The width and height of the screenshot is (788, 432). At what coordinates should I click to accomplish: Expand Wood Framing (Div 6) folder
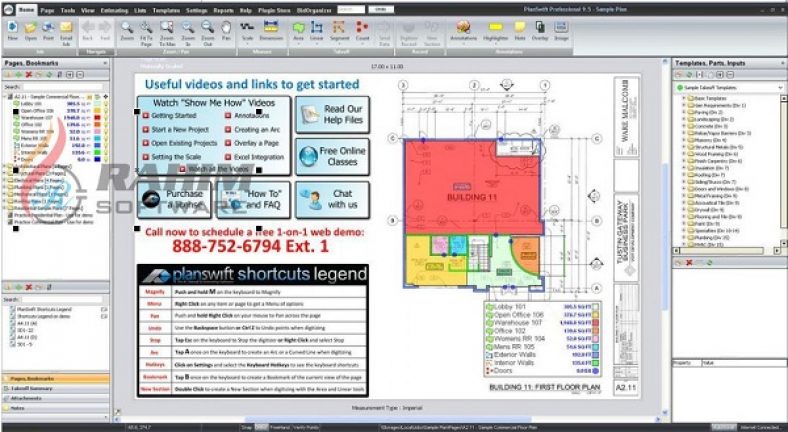coord(684,154)
